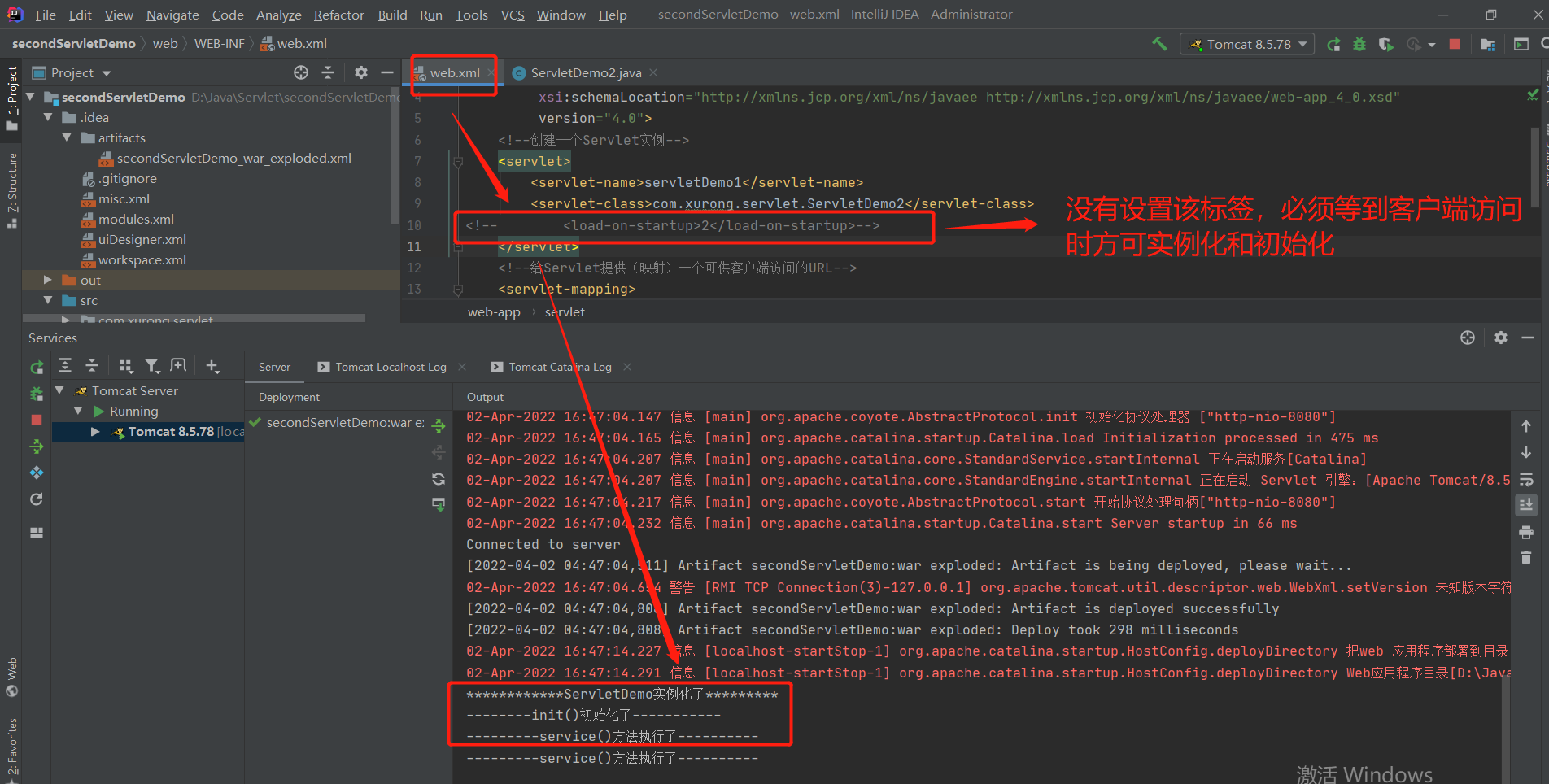
Task: Select the WEB-INF breadcrumb in navigation bar
Action: coord(219,43)
